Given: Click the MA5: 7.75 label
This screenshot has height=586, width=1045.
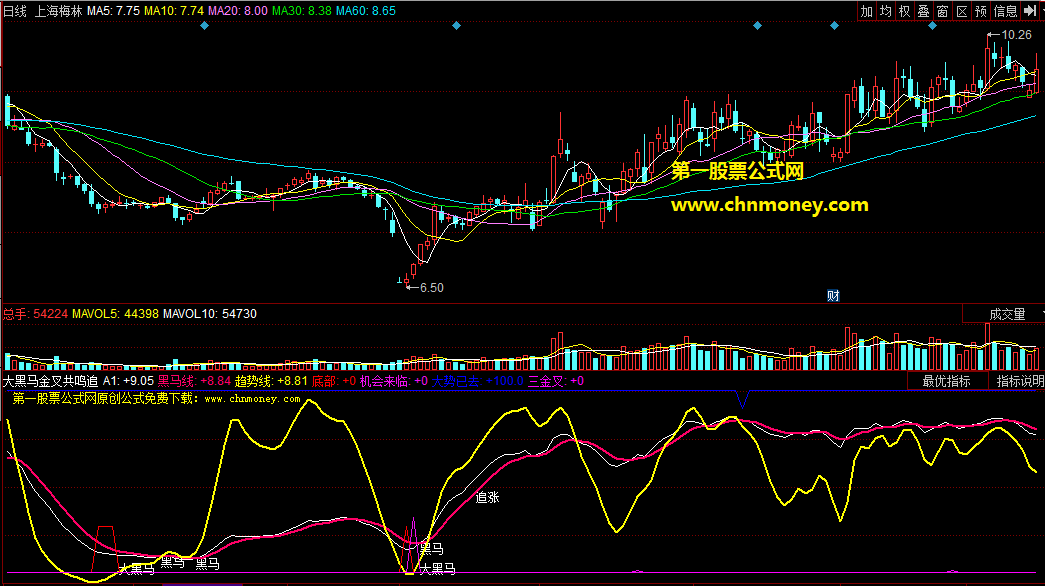Looking at the screenshot, I should click(113, 11).
